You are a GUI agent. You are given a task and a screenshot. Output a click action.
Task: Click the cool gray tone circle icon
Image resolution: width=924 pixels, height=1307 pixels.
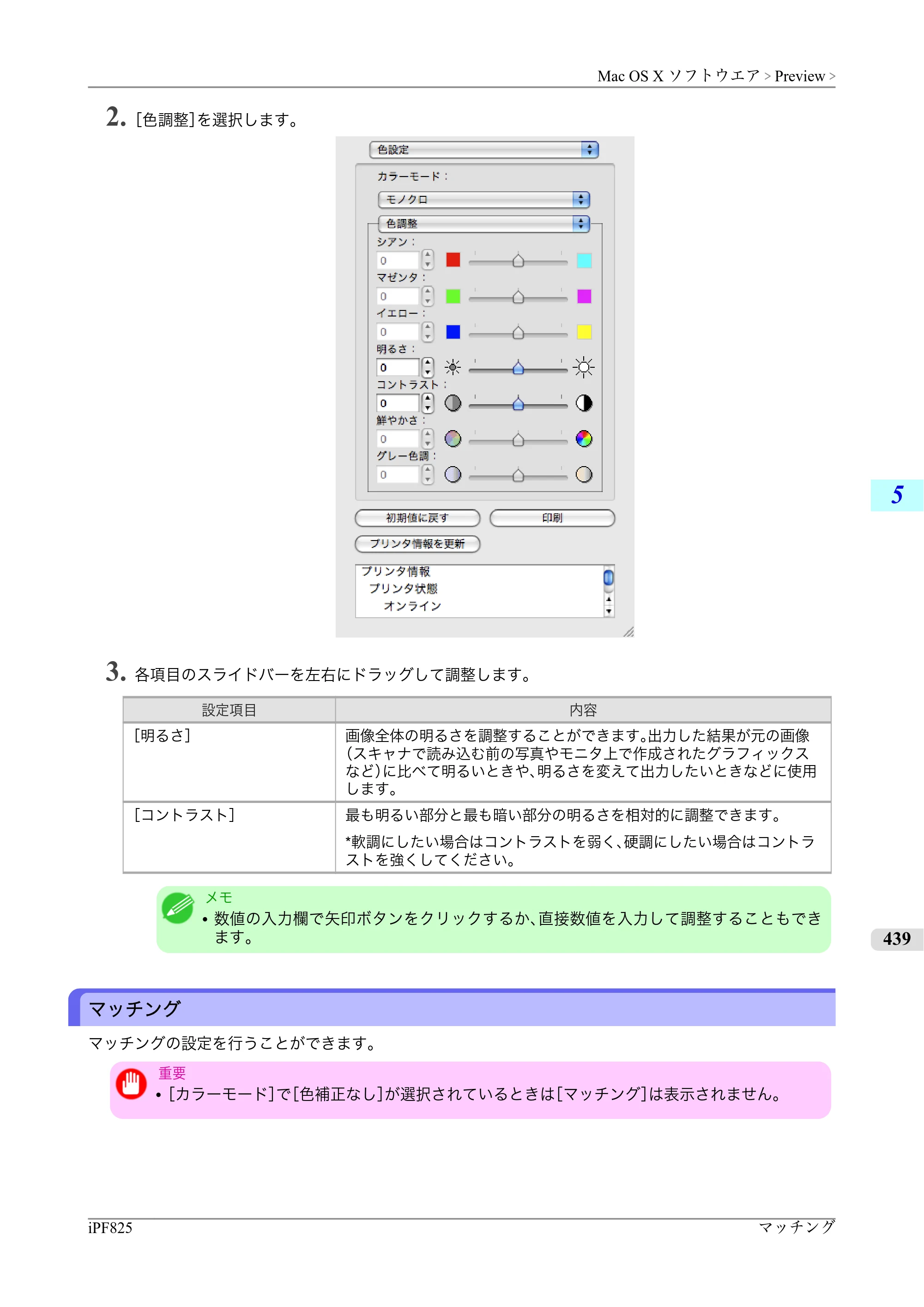[x=453, y=475]
